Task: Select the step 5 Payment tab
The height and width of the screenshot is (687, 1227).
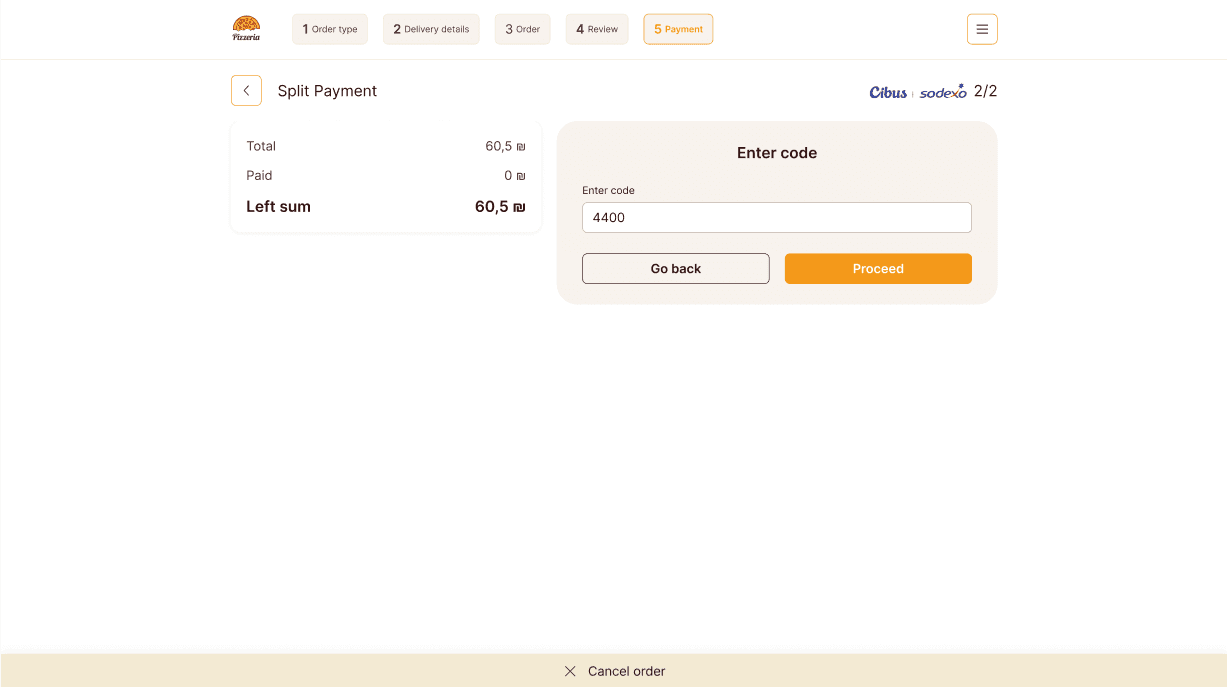Action: [678, 29]
